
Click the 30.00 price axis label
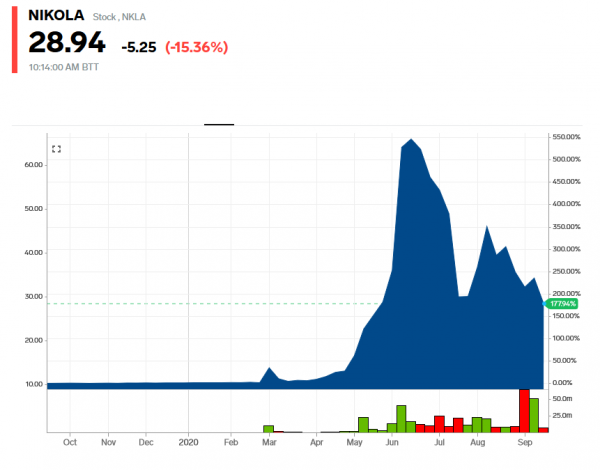click(34, 296)
